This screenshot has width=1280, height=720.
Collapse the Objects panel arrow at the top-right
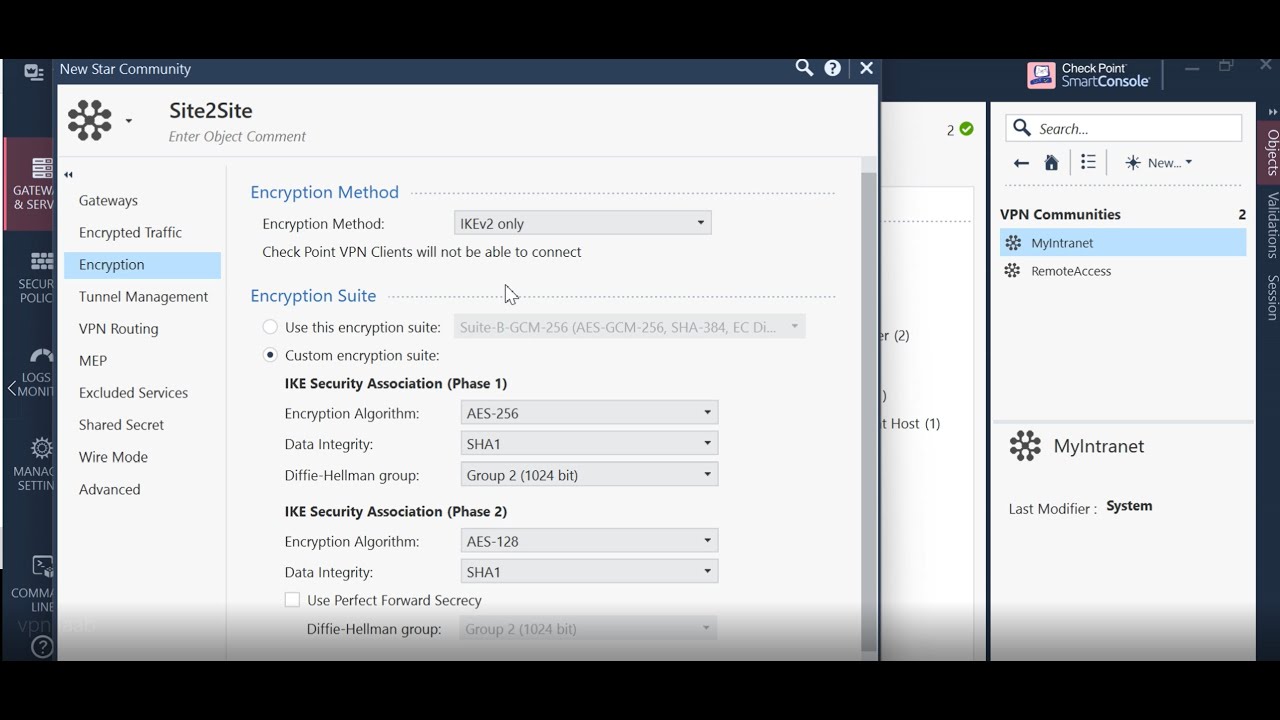[x=1272, y=112]
